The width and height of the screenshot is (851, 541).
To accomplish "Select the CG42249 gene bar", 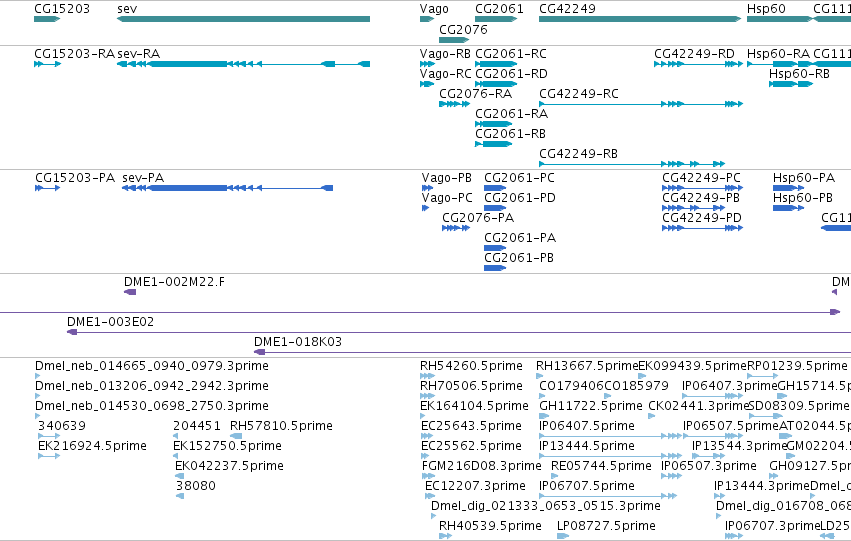I will 640,19.
